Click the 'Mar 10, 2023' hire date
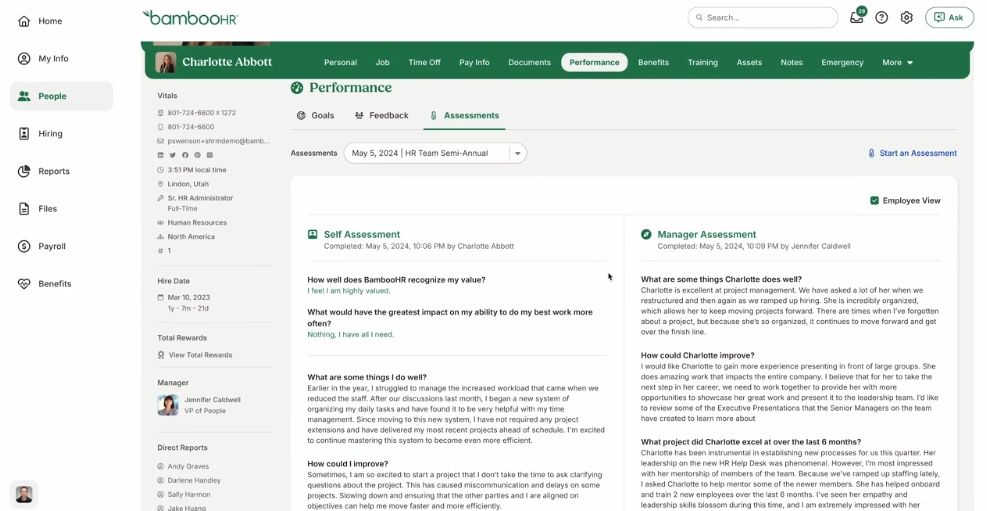 [189, 297]
